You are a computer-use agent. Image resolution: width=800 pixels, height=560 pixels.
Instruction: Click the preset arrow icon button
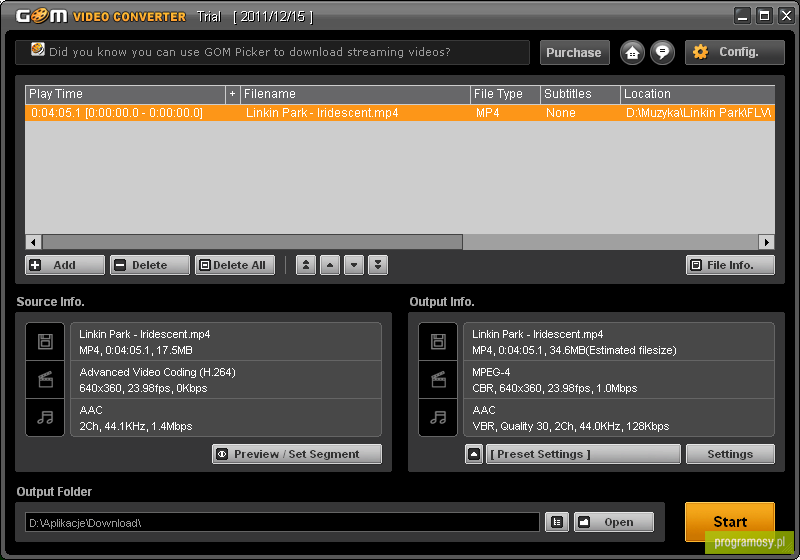pyautogui.click(x=474, y=454)
